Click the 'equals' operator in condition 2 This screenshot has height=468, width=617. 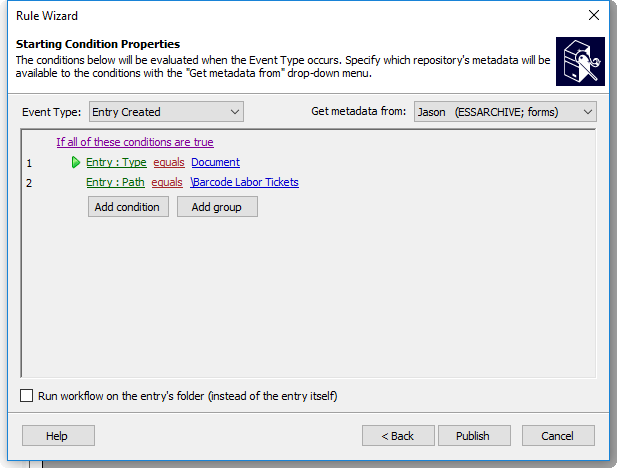pyautogui.click(x=167, y=182)
